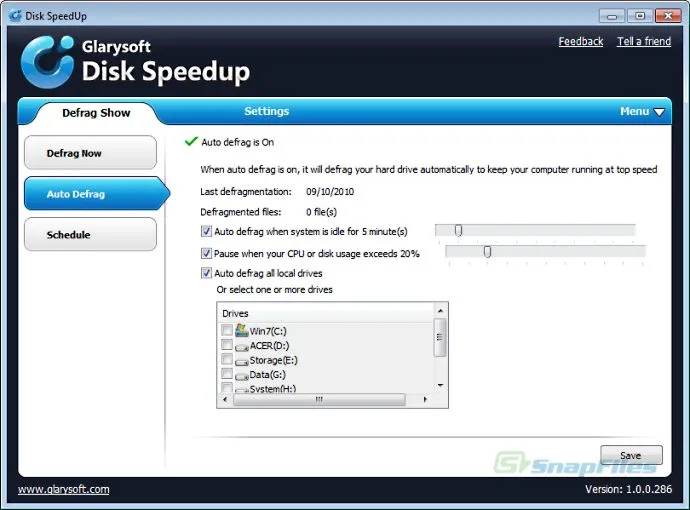Click the Disk SpeedUp title bar icon
Image resolution: width=690 pixels, height=510 pixels.
point(15,16)
